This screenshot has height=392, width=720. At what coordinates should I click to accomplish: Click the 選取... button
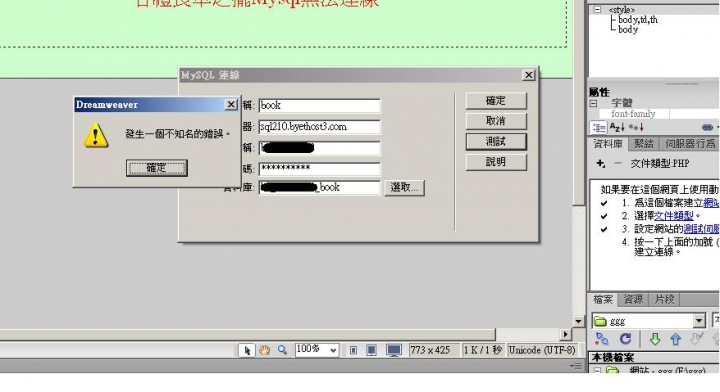click(404, 187)
